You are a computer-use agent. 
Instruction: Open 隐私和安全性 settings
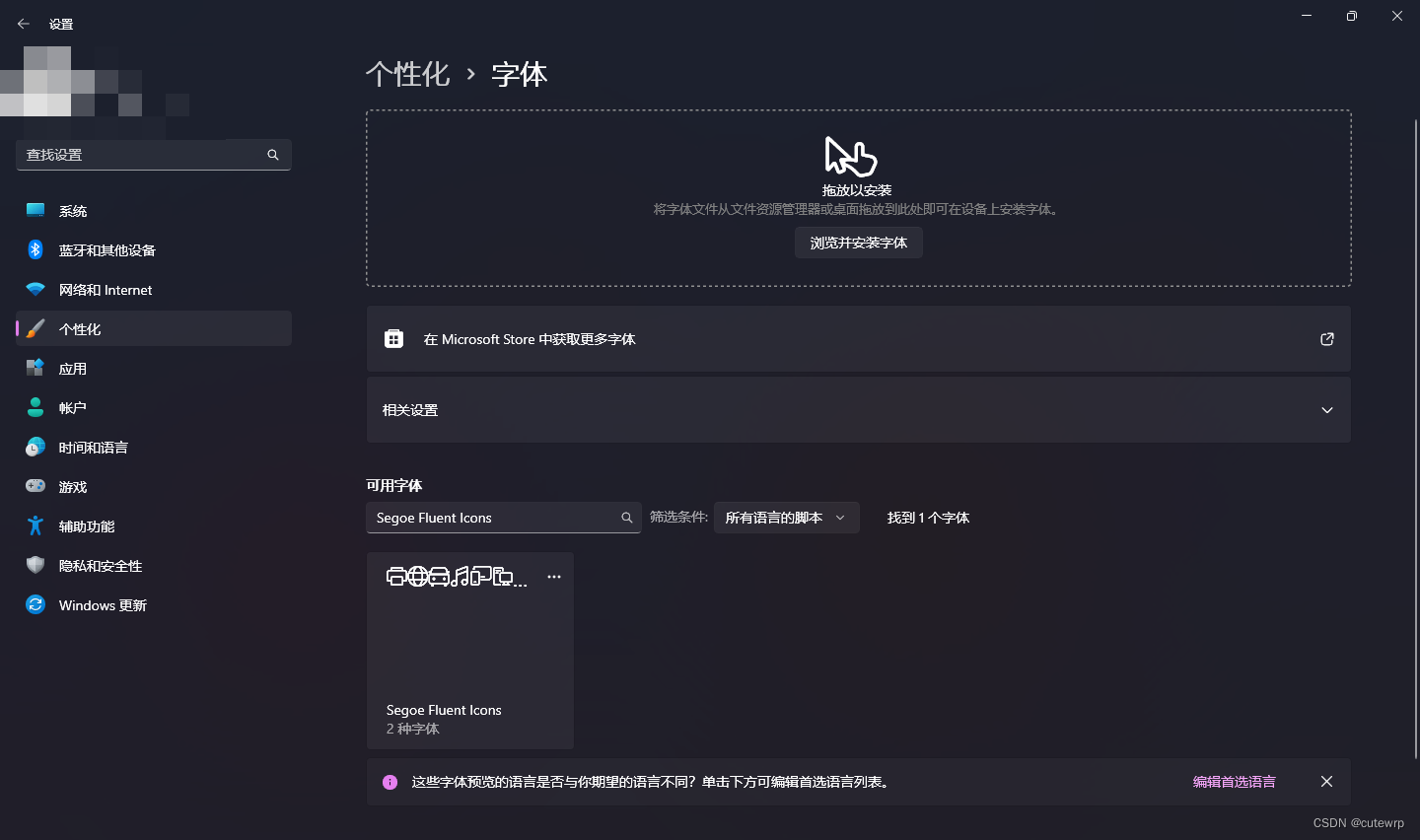pyautogui.click(x=154, y=565)
